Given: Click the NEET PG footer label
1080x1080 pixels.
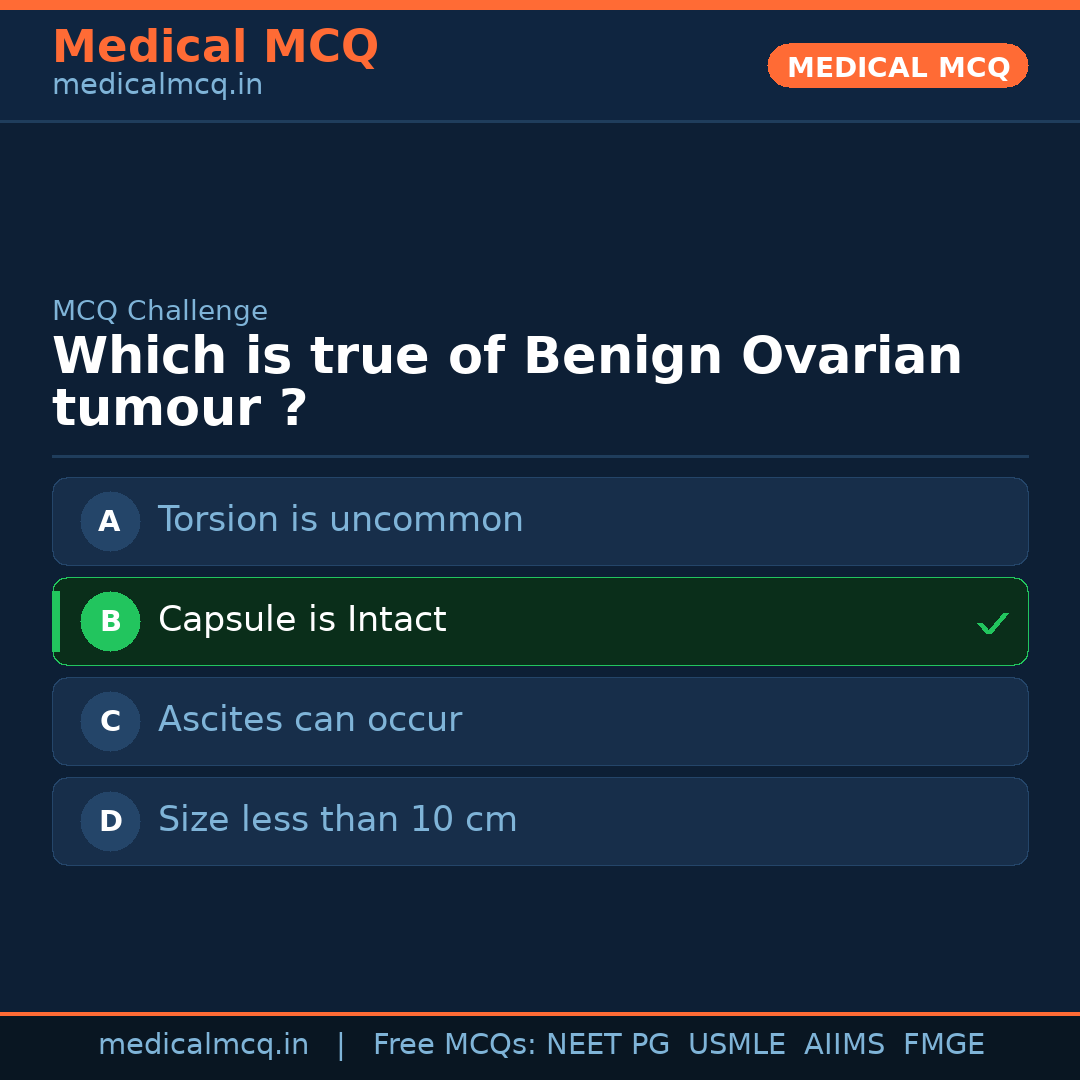Looking at the screenshot, I should (607, 1043).
